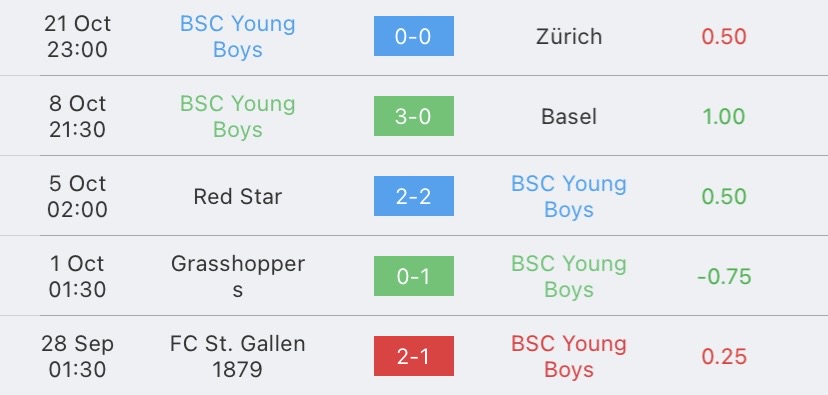
Task: Select the 28 Sep 01:30 match date
Action: (x=78, y=356)
